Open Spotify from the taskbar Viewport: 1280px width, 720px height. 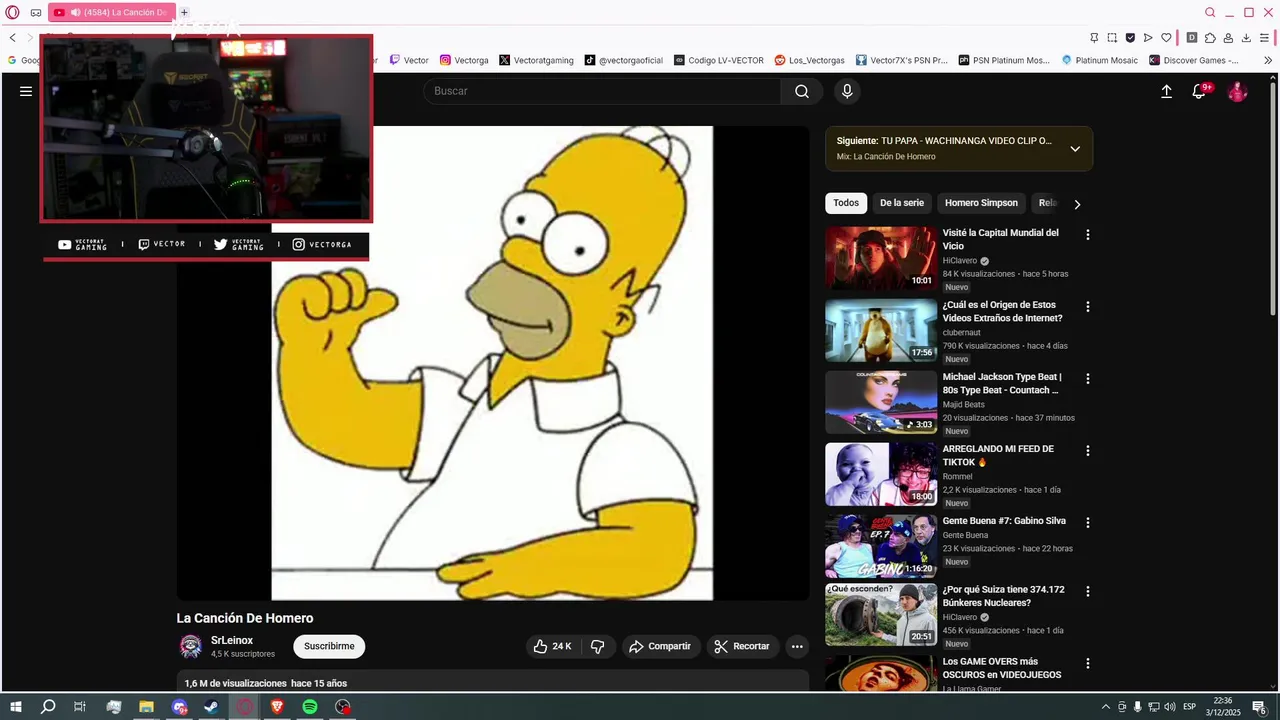[310, 707]
